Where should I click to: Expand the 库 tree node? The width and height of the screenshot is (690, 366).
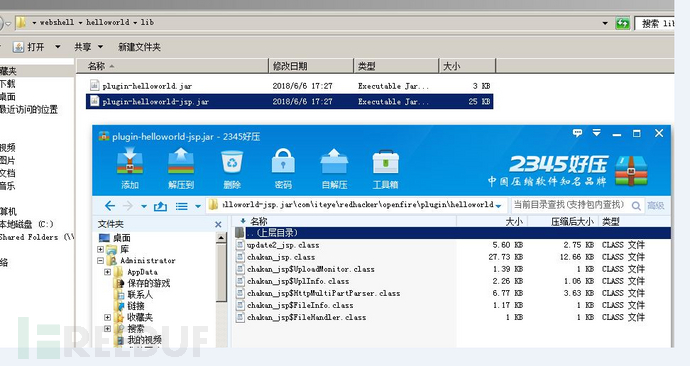[x=100, y=249]
